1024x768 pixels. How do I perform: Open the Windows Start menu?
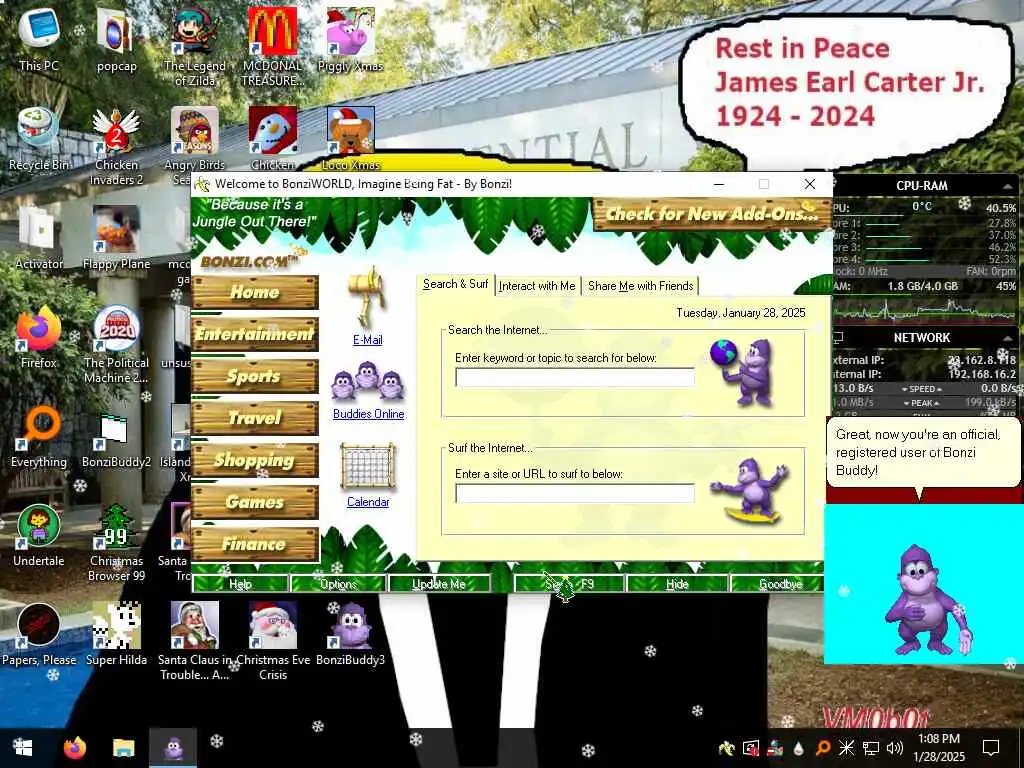click(22, 747)
